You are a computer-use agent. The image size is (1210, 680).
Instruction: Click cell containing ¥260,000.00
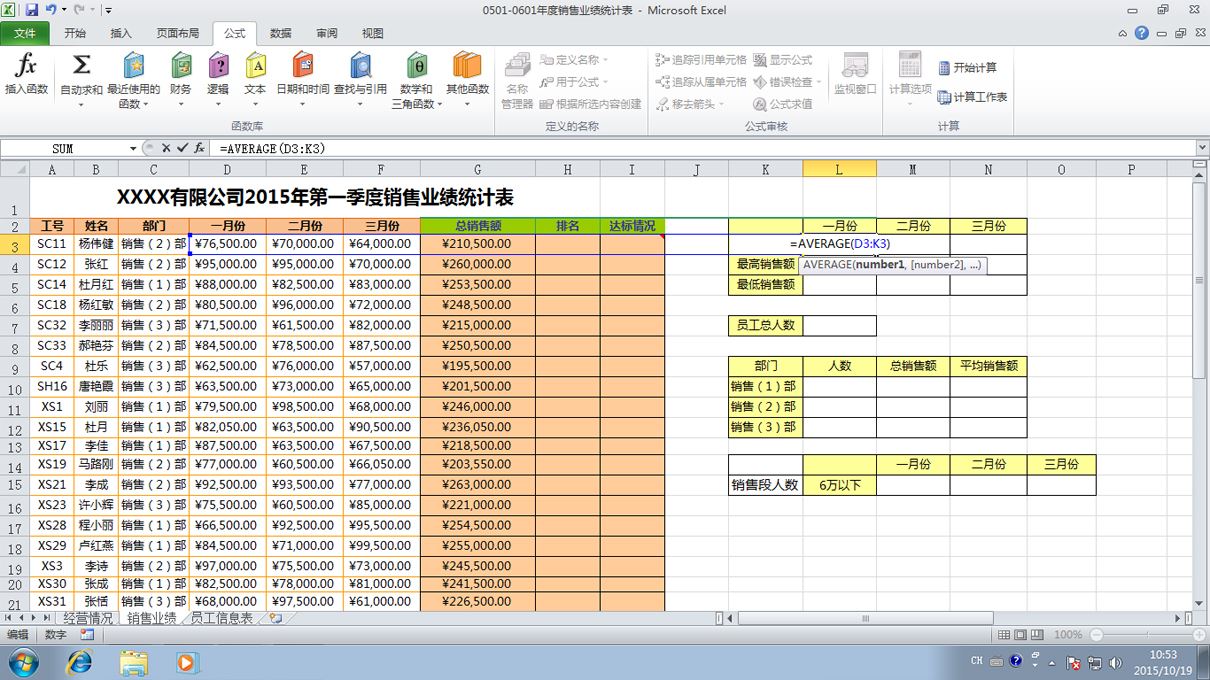(477, 264)
